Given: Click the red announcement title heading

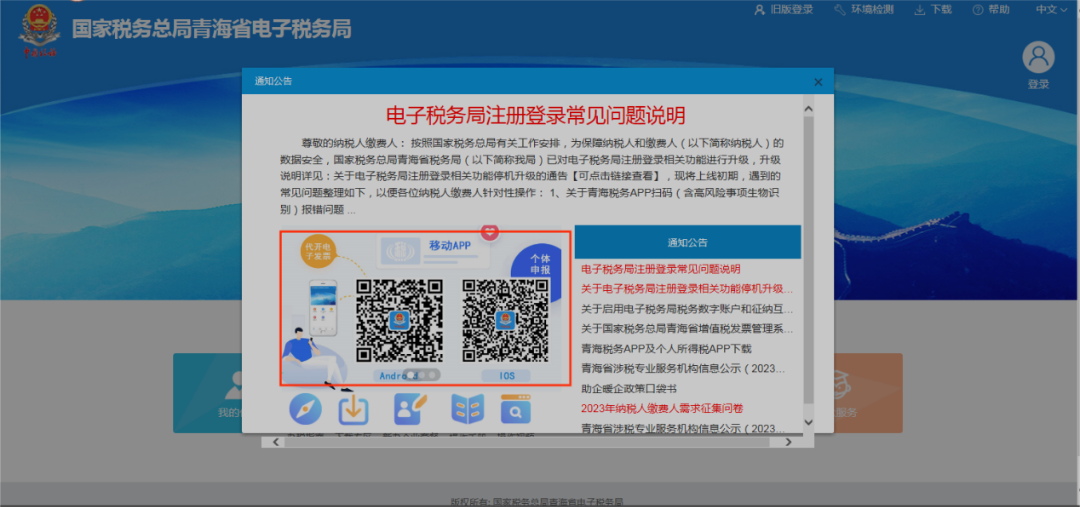Looking at the screenshot, I should 536,115.
